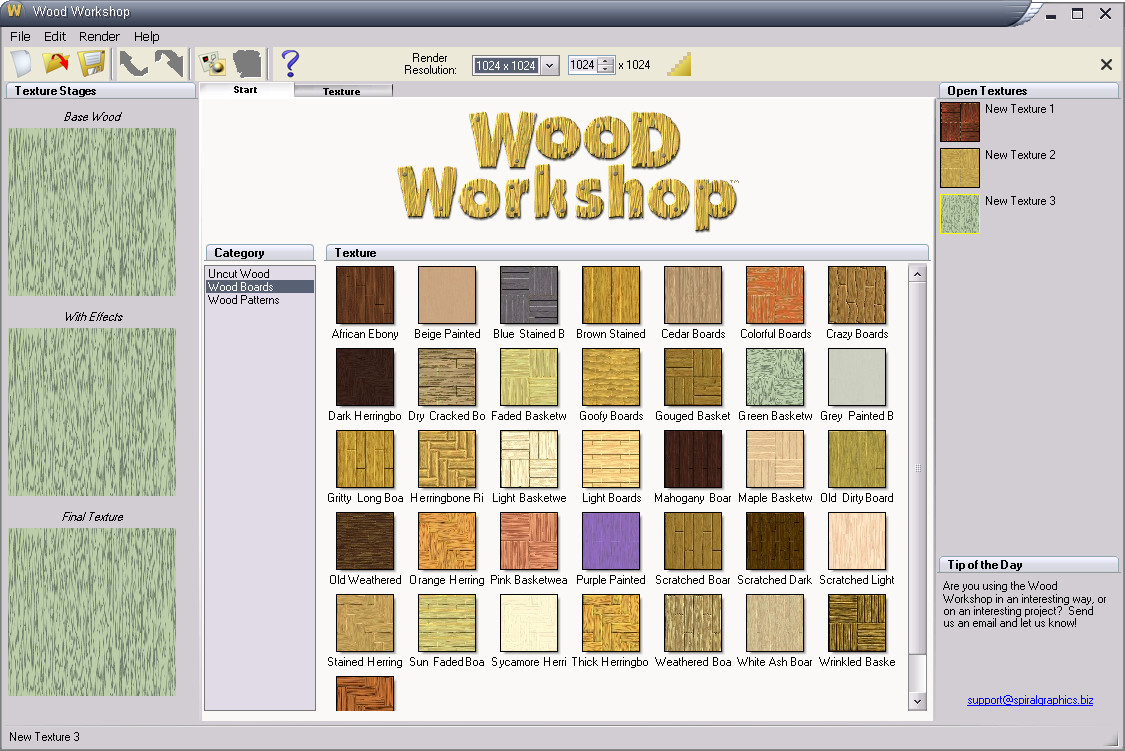Image resolution: width=1125 pixels, height=751 pixels.
Task: Click the grey blob toolbar icon
Action: (x=248, y=64)
